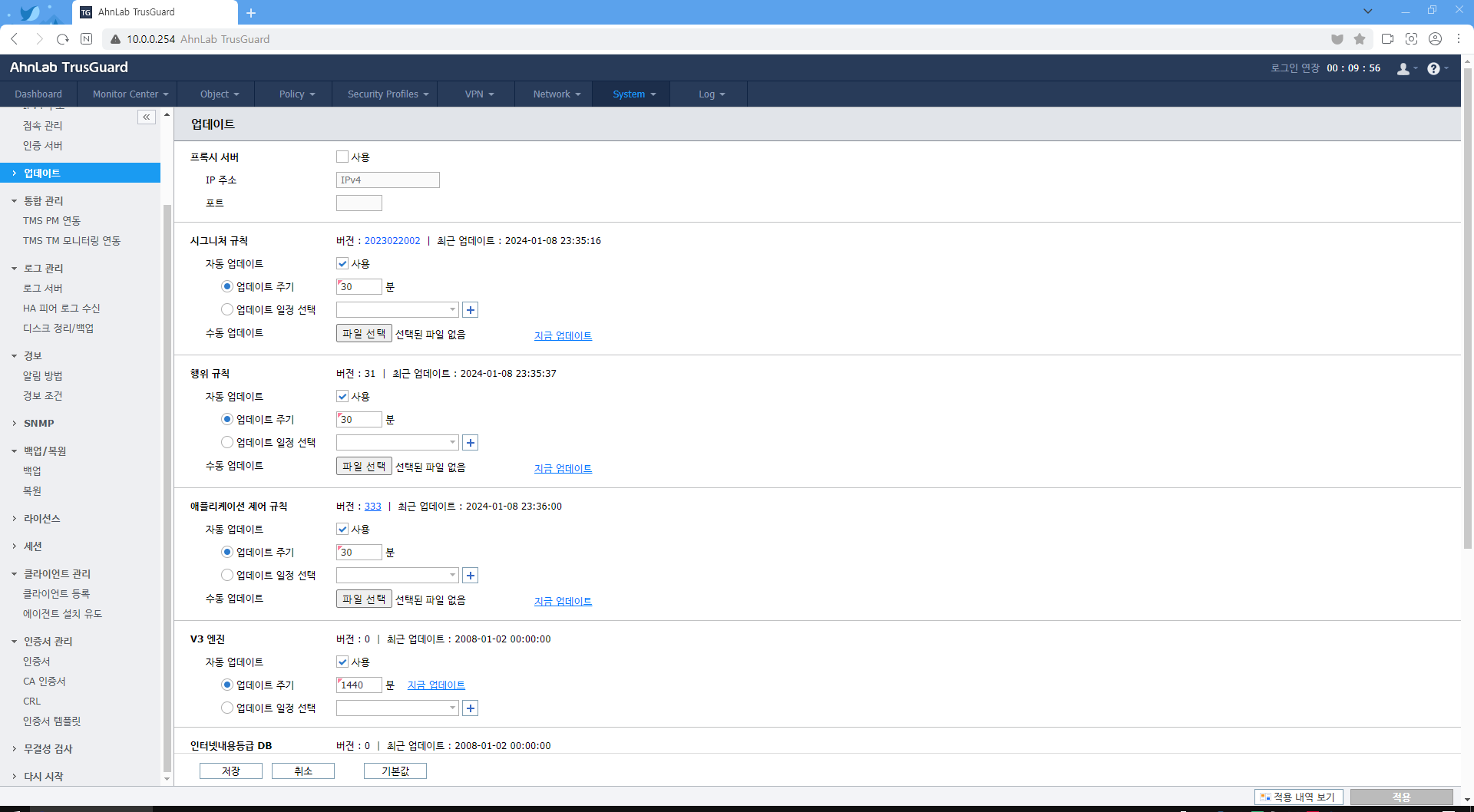Collapse 로그 관리 tree section
Image resolution: width=1474 pixels, height=812 pixels.
click(14, 269)
